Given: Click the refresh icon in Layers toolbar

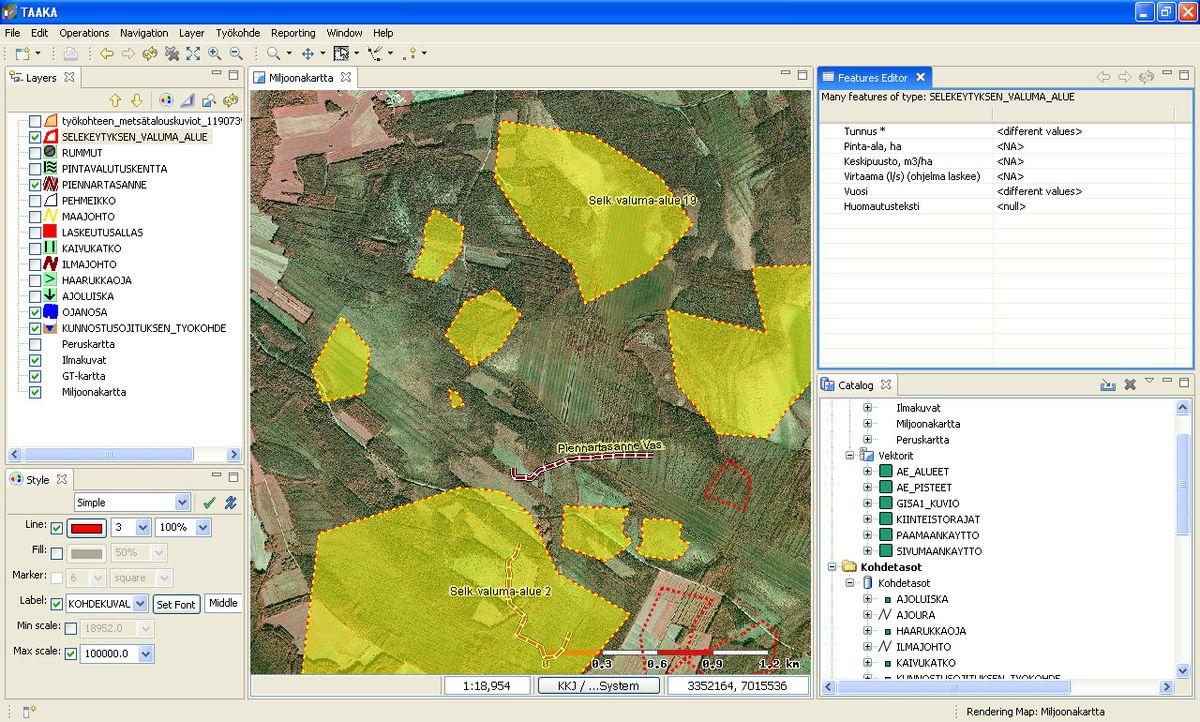Looking at the screenshot, I should 231,100.
